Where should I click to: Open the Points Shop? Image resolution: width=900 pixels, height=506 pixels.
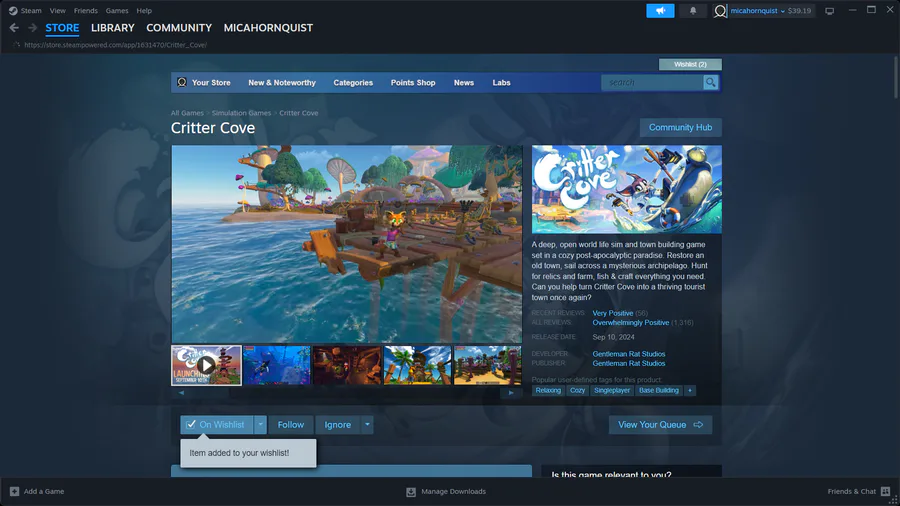[x=413, y=83]
